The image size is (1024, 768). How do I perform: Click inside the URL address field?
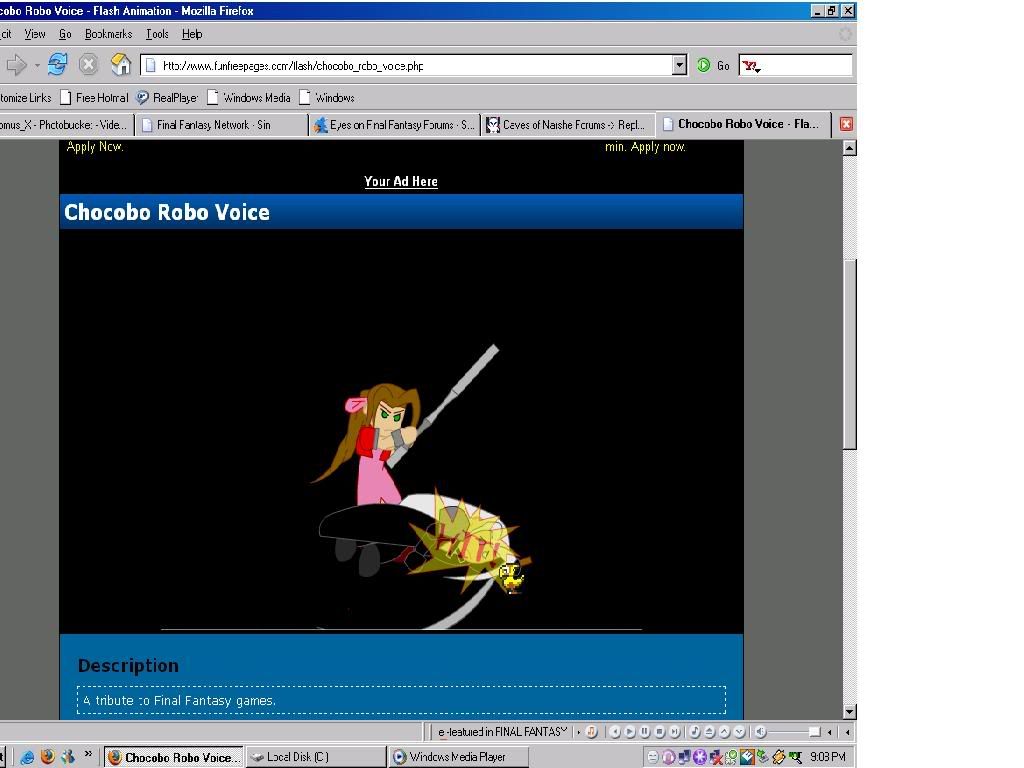400,66
